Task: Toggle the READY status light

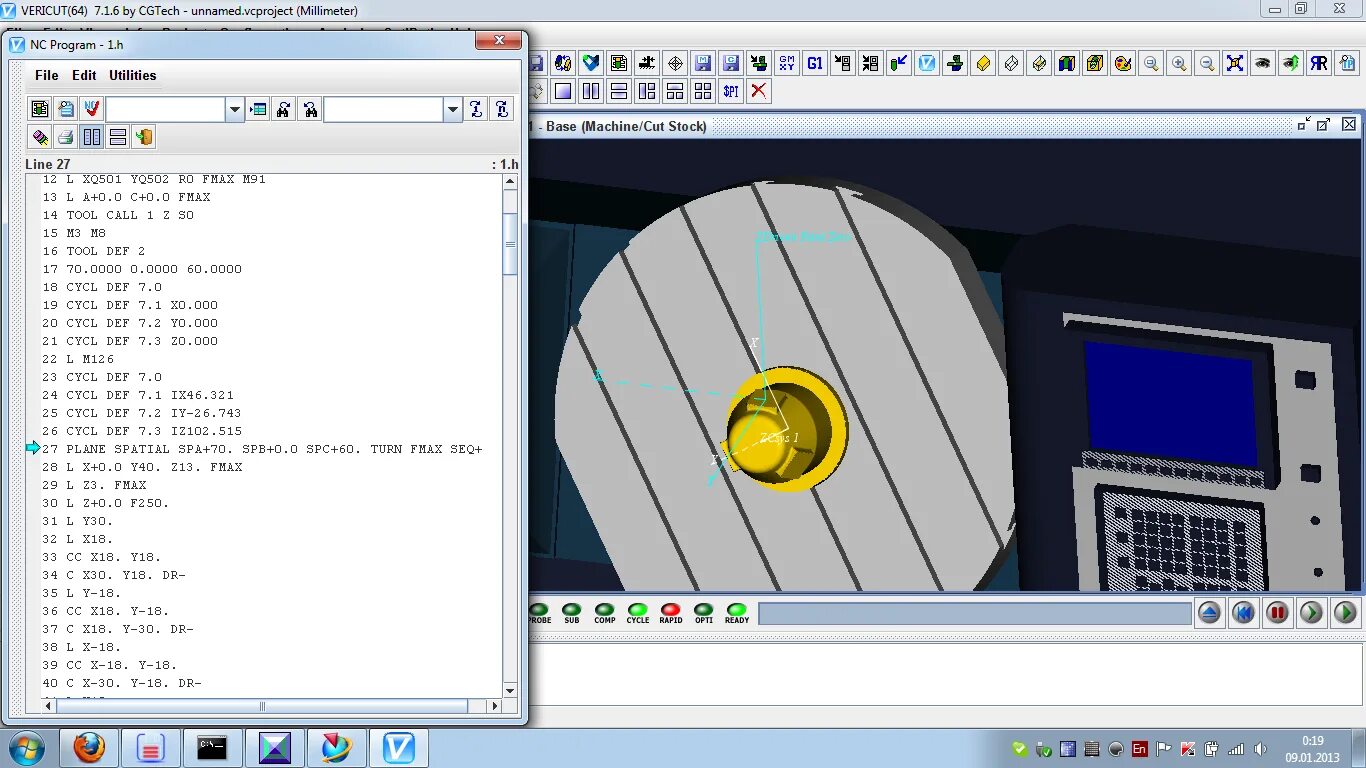Action: (737, 613)
